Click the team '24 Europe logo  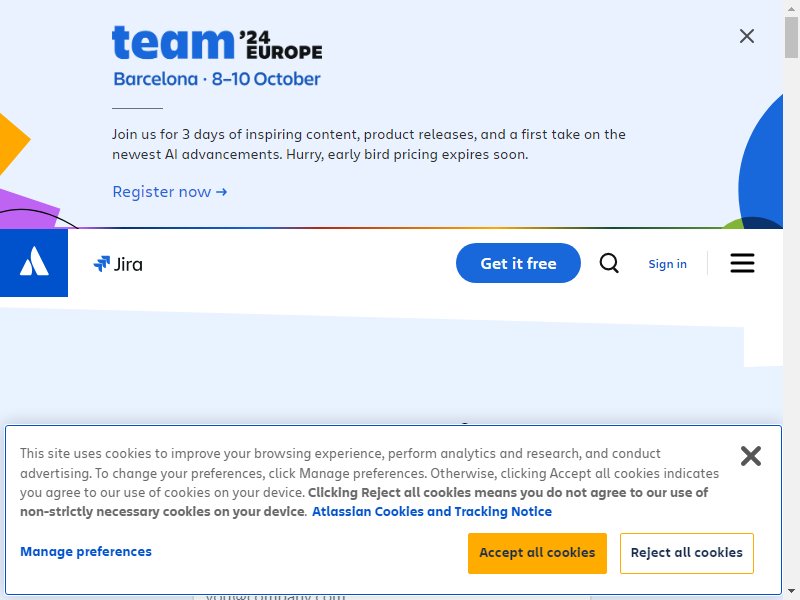click(x=217, y=43)
